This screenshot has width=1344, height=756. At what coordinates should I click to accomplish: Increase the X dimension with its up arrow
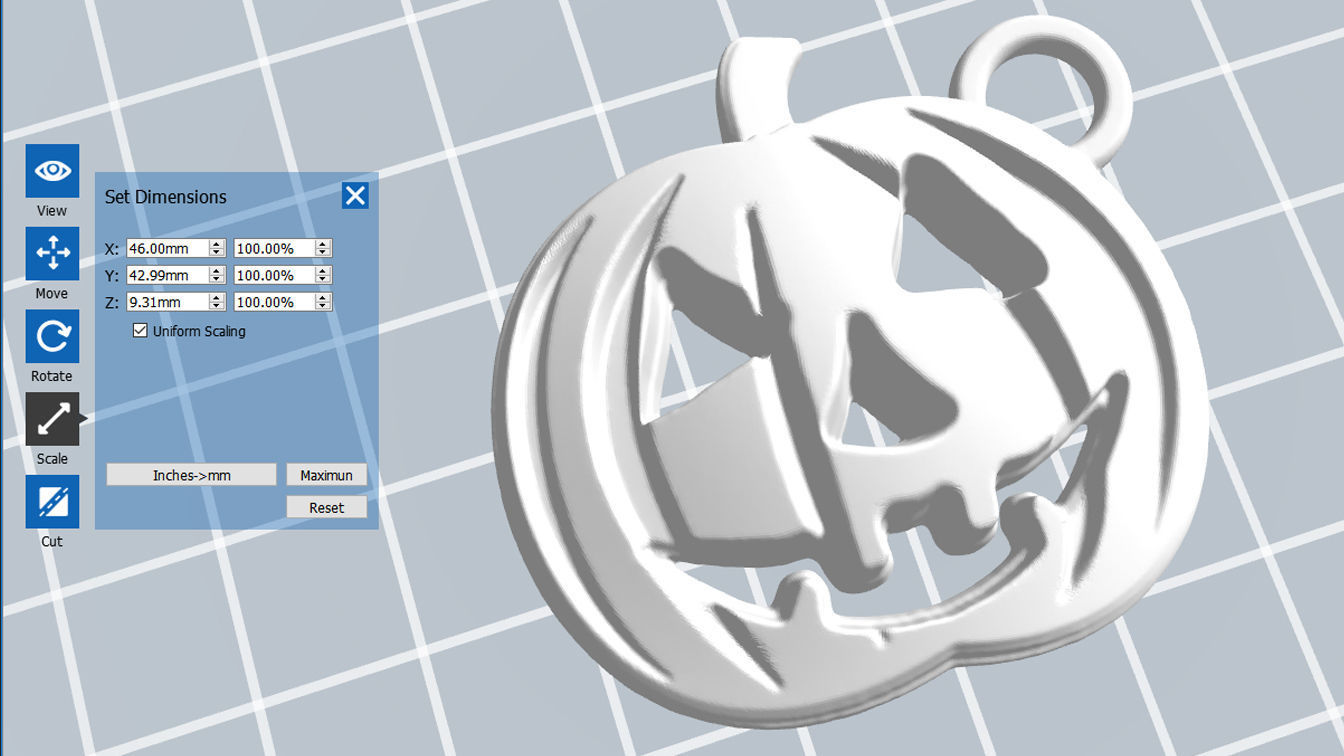218,244
